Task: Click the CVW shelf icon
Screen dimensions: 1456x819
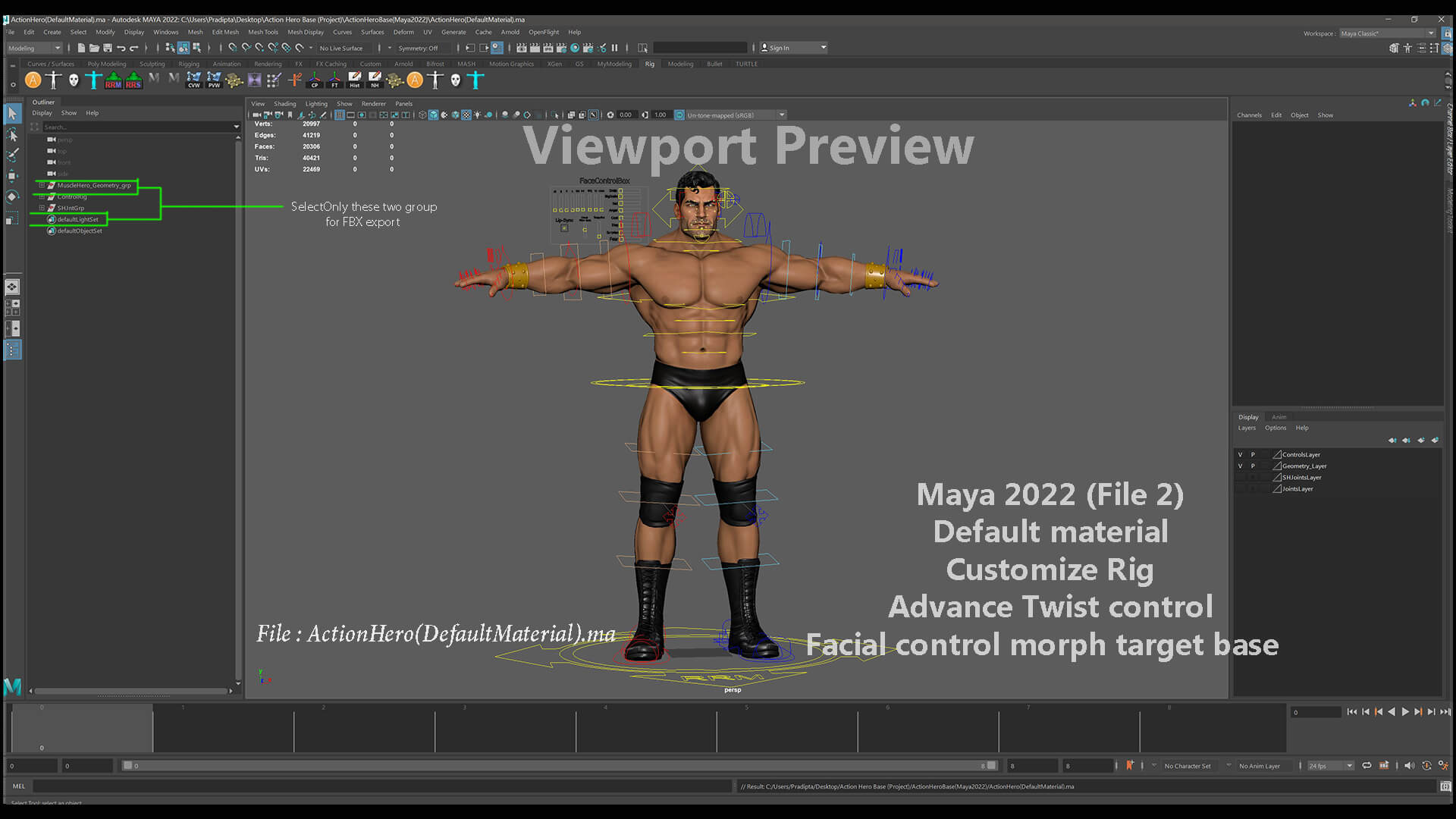Action: tap(194, 80)
